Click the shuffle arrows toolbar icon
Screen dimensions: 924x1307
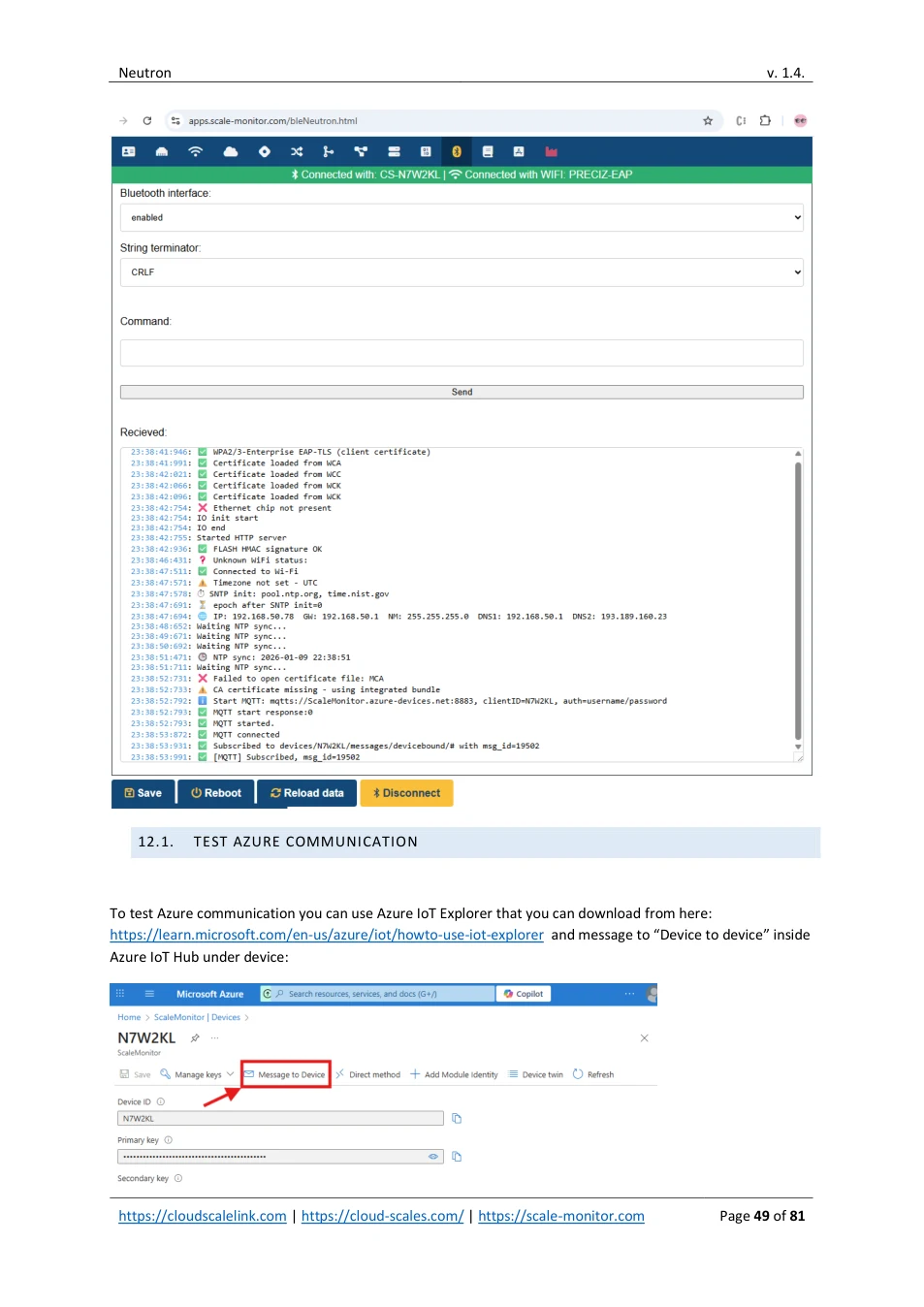pos(297,151)
